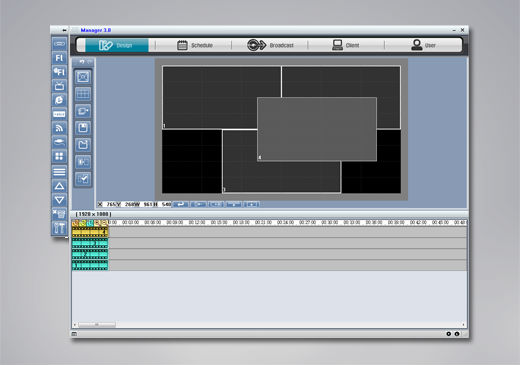Move the layer up with triangle arrow
The height and width of the screenshot is (365, 520).
pos(59,186)
